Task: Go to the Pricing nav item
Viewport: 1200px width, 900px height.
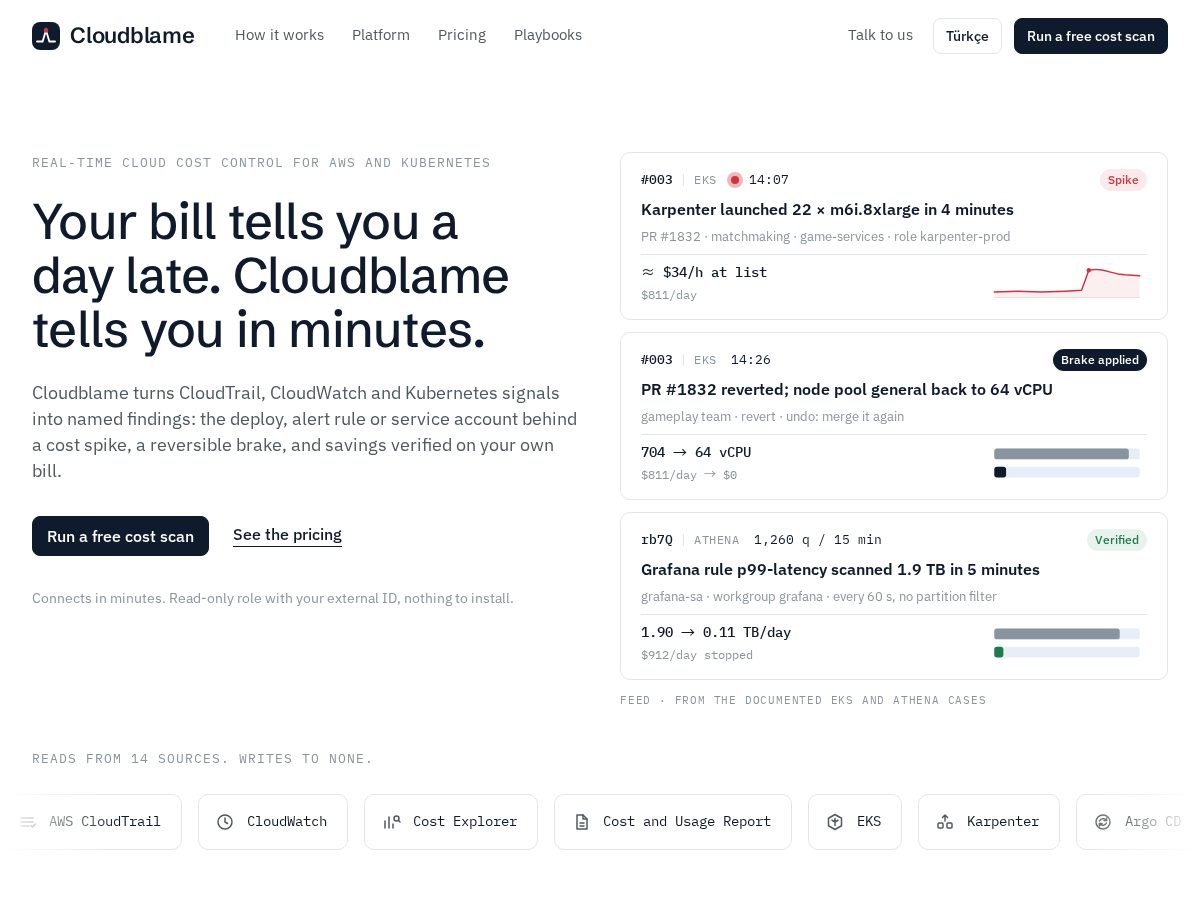Action: [462, 35]
